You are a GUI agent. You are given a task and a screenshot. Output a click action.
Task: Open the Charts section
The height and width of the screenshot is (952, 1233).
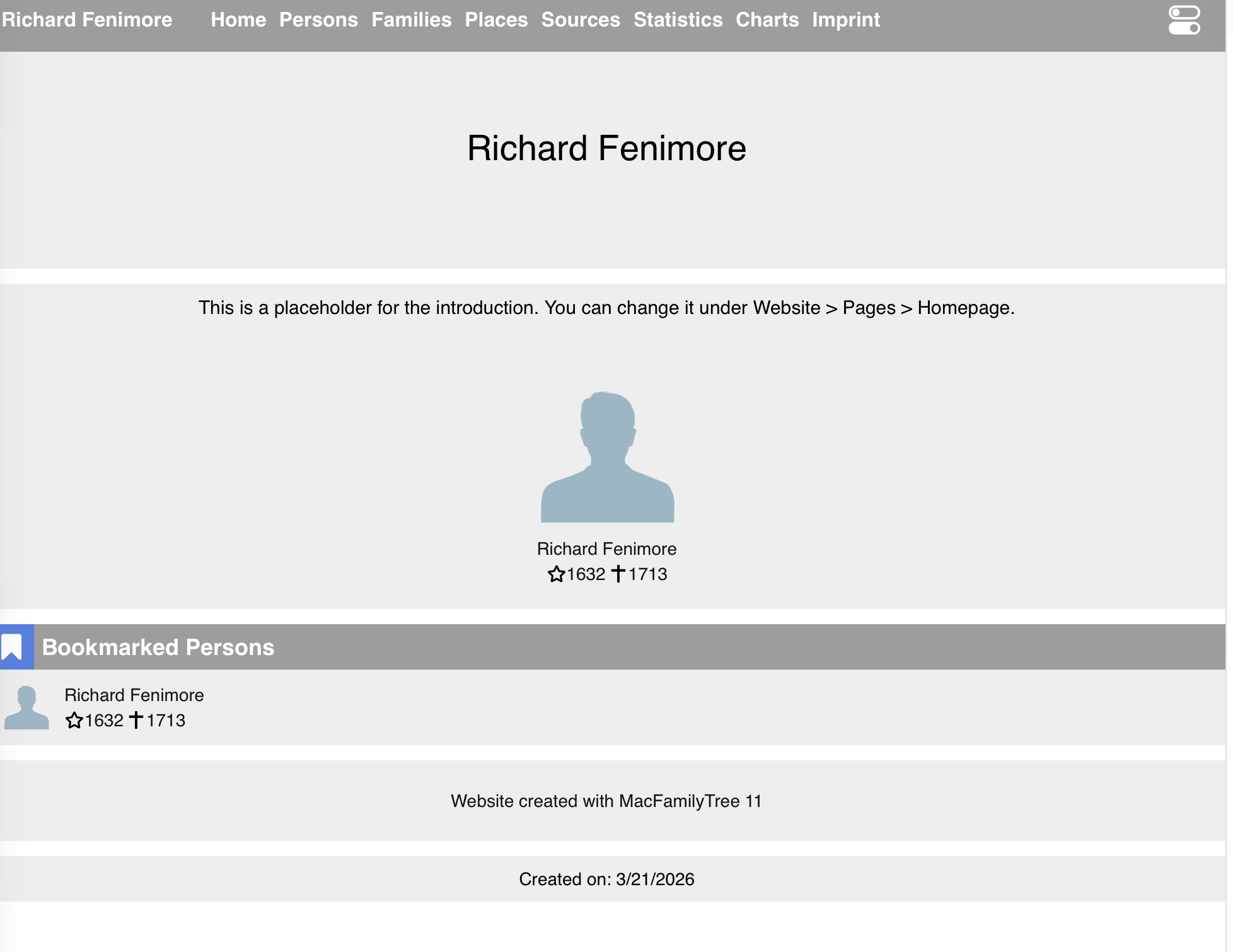767,20
